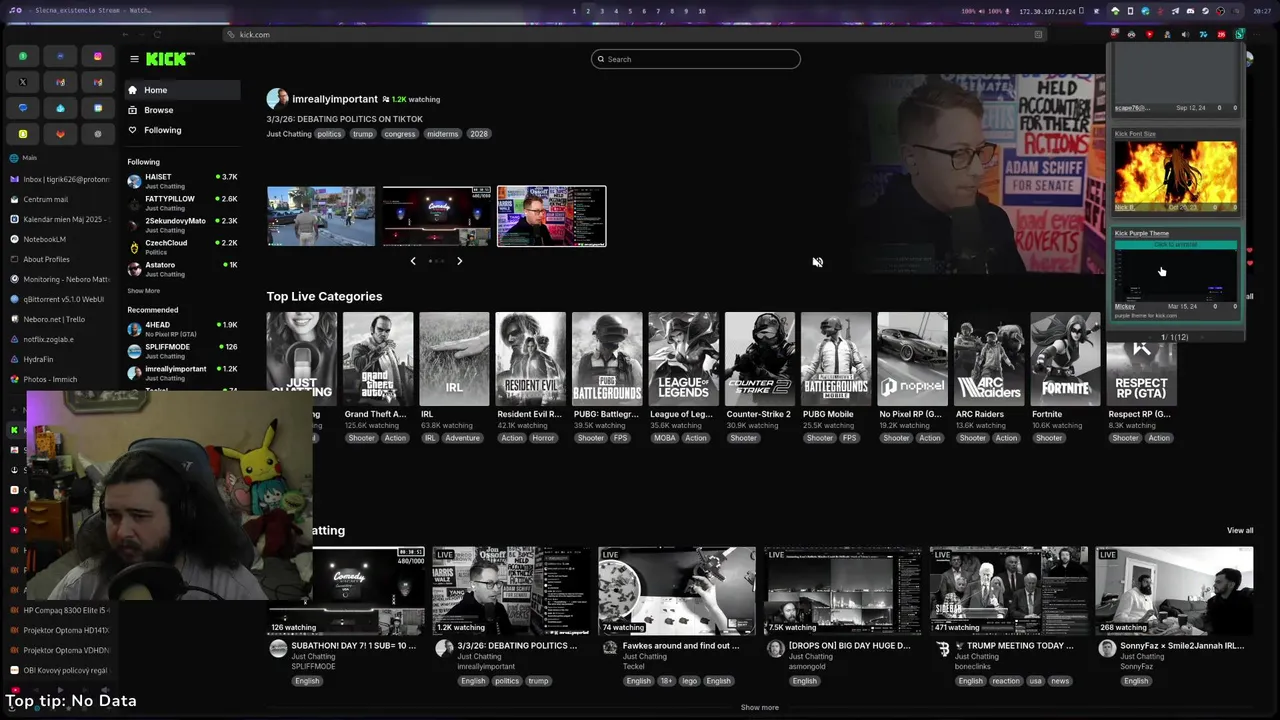Click the trump tag on the featured stream
1280x720 pixels.
pyautogui.click(x=363, y=134)
